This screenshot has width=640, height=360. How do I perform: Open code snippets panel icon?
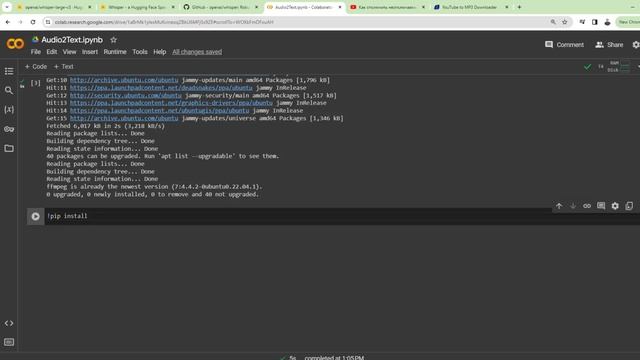(x=9, y=323)
